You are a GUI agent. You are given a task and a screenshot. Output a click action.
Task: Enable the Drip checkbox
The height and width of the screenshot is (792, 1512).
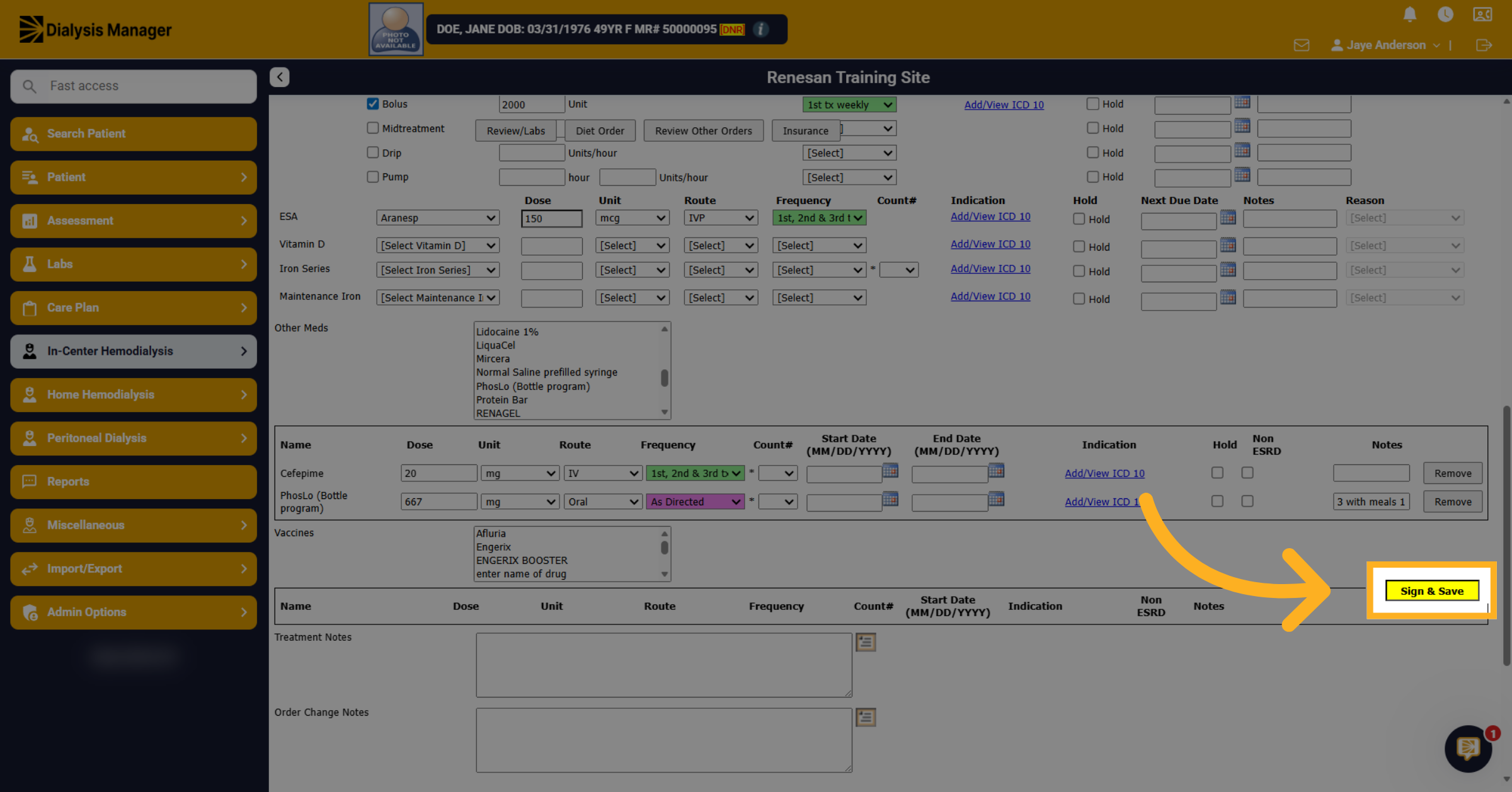click(x=373, y=152)
